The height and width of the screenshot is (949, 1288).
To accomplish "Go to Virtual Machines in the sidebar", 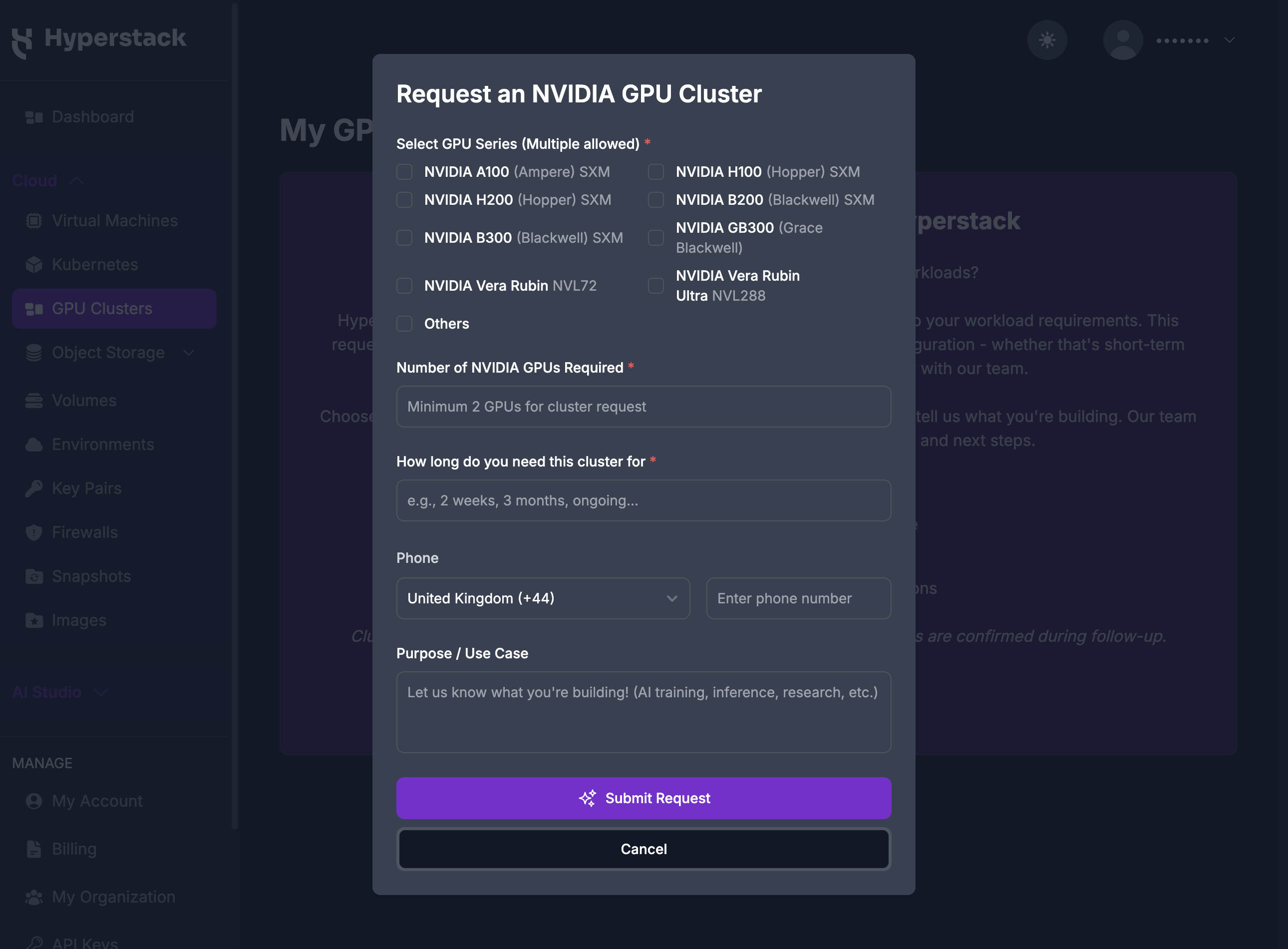I will (x=114, y=221).
